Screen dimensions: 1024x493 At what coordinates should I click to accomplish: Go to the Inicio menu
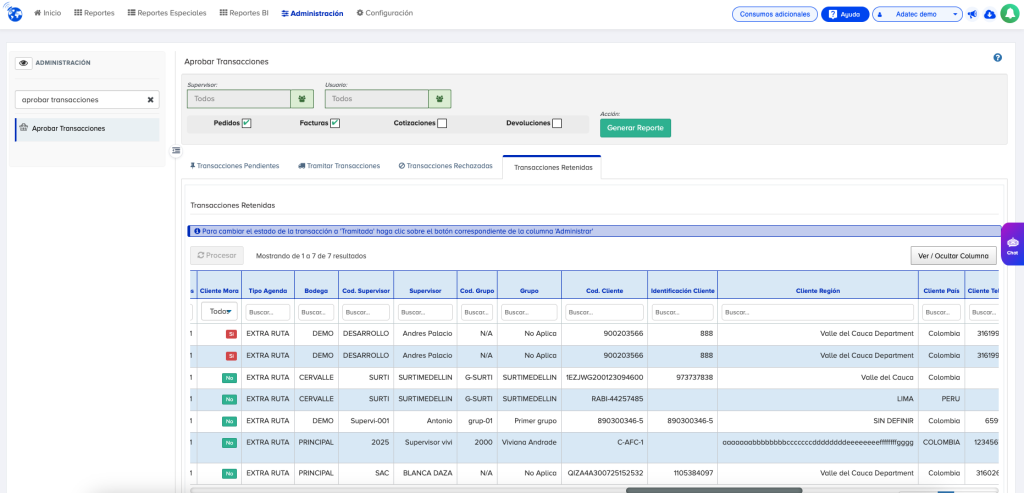pyautogui.click(x=48, y=13)
